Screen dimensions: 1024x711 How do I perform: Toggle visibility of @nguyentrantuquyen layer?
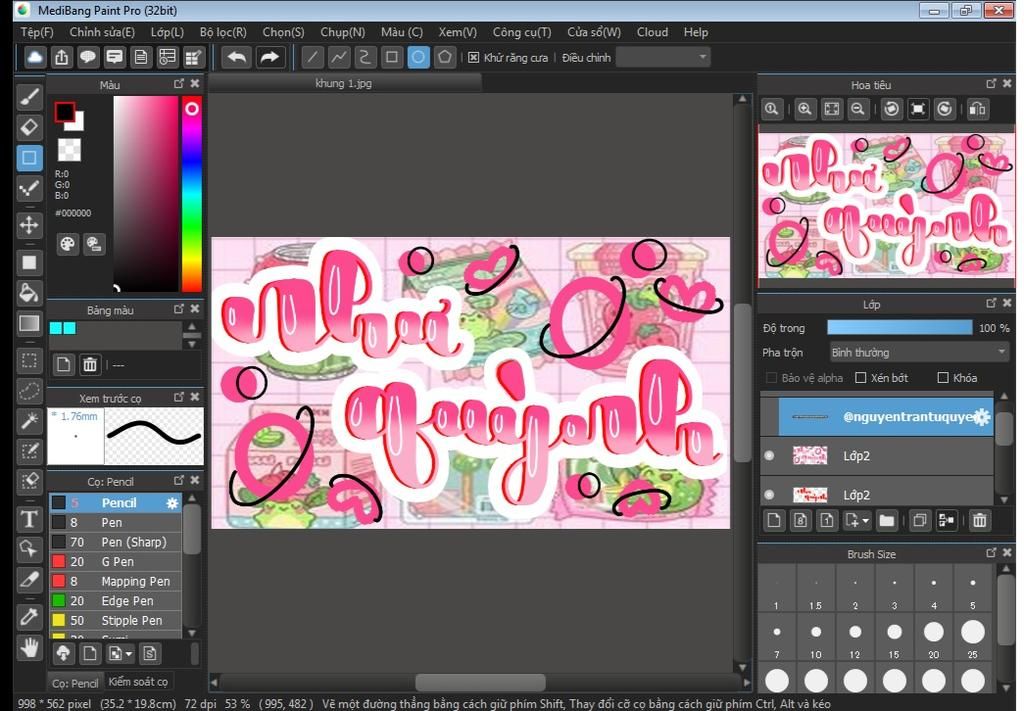point(769,417)
